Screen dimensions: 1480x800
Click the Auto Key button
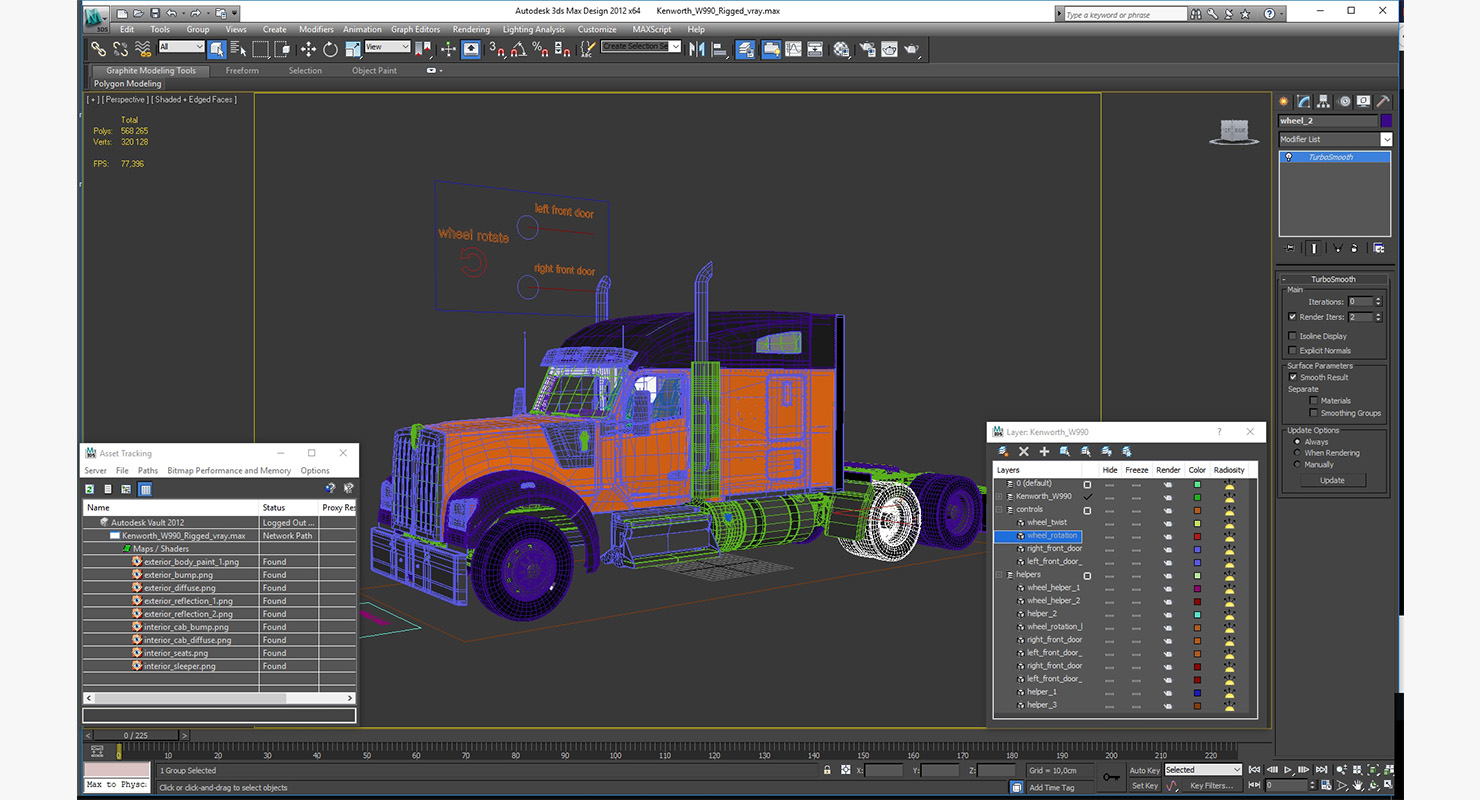pyautogui.click(x=1144, y=770)
